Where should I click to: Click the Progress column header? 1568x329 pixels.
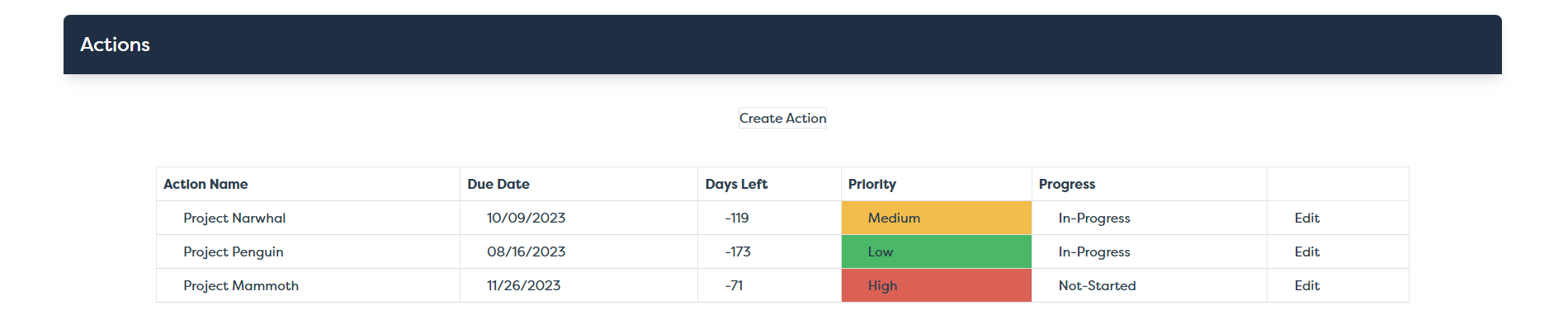[x=1067, y=184]
